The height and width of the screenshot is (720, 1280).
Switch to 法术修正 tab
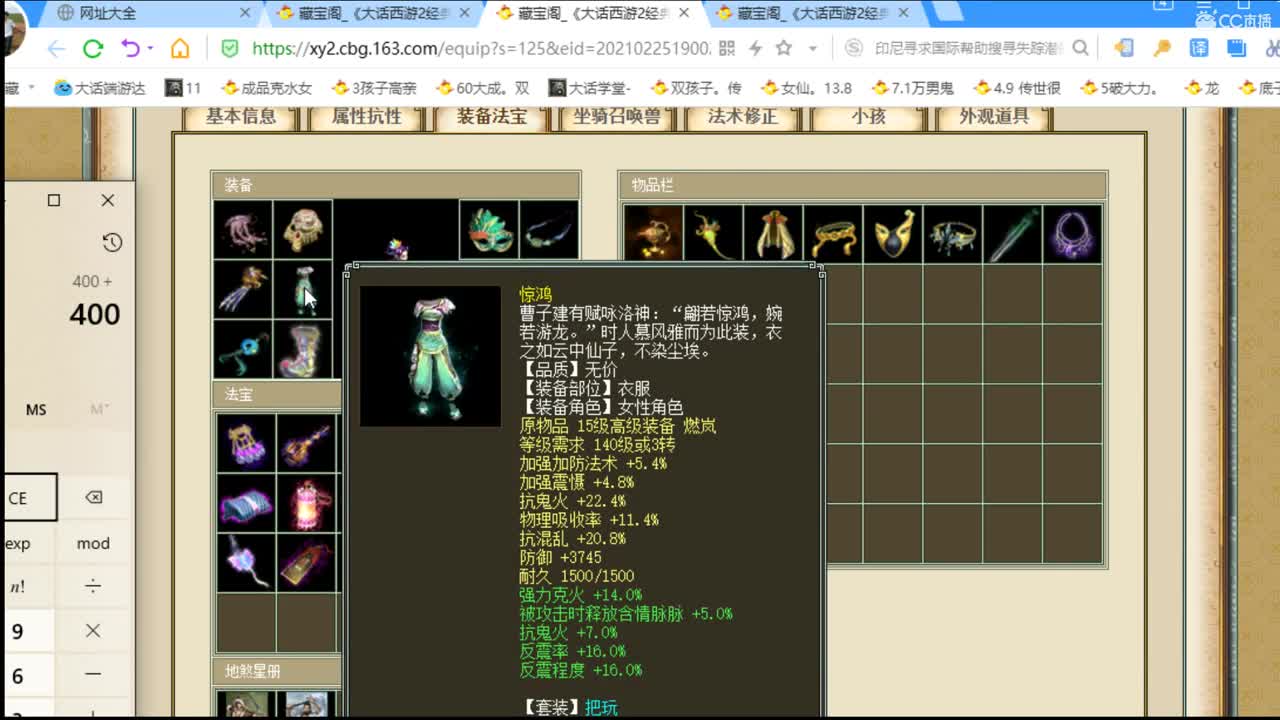(x=743, y=116)
